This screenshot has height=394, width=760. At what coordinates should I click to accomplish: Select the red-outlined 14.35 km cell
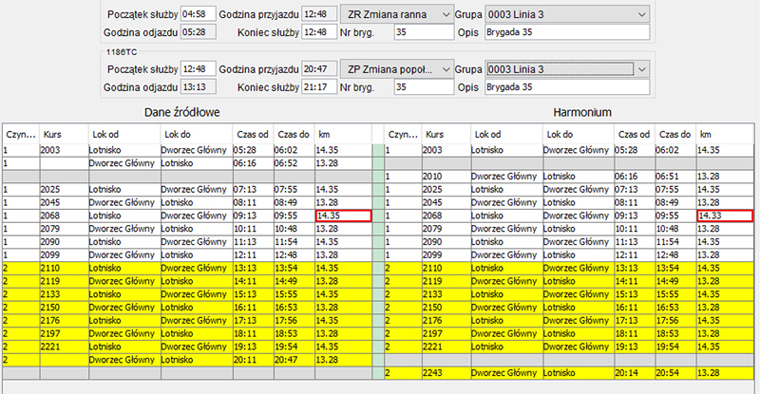(x=344, y=216)
